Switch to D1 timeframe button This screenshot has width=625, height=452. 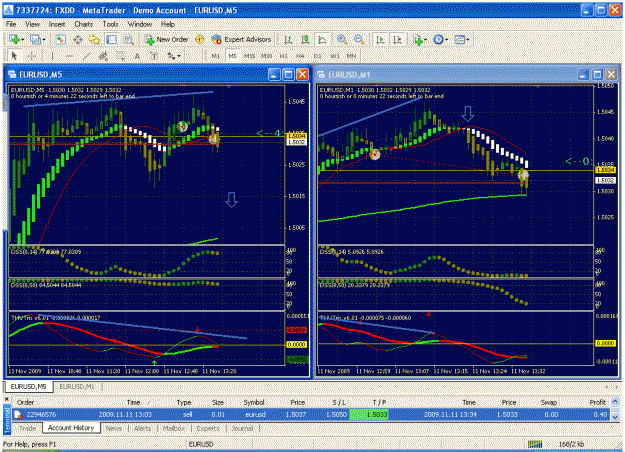[x=317, y=56]
